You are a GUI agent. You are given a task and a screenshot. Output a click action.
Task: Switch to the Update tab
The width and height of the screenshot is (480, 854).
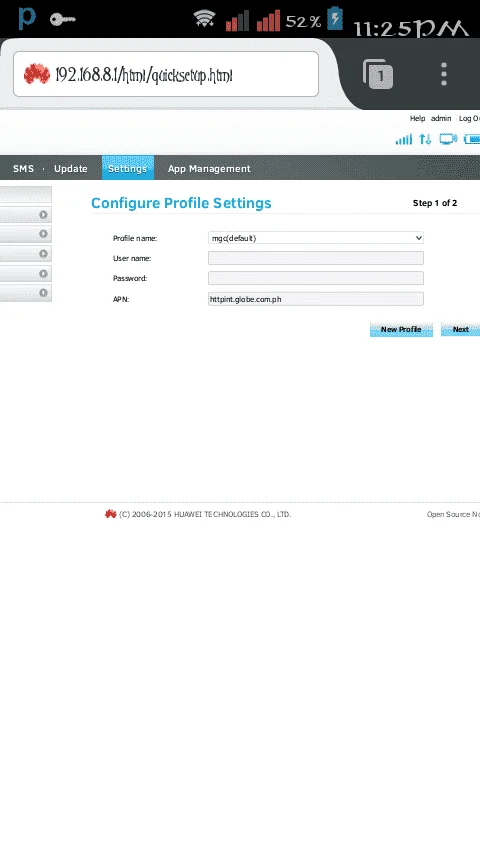(x=71, y=168)
